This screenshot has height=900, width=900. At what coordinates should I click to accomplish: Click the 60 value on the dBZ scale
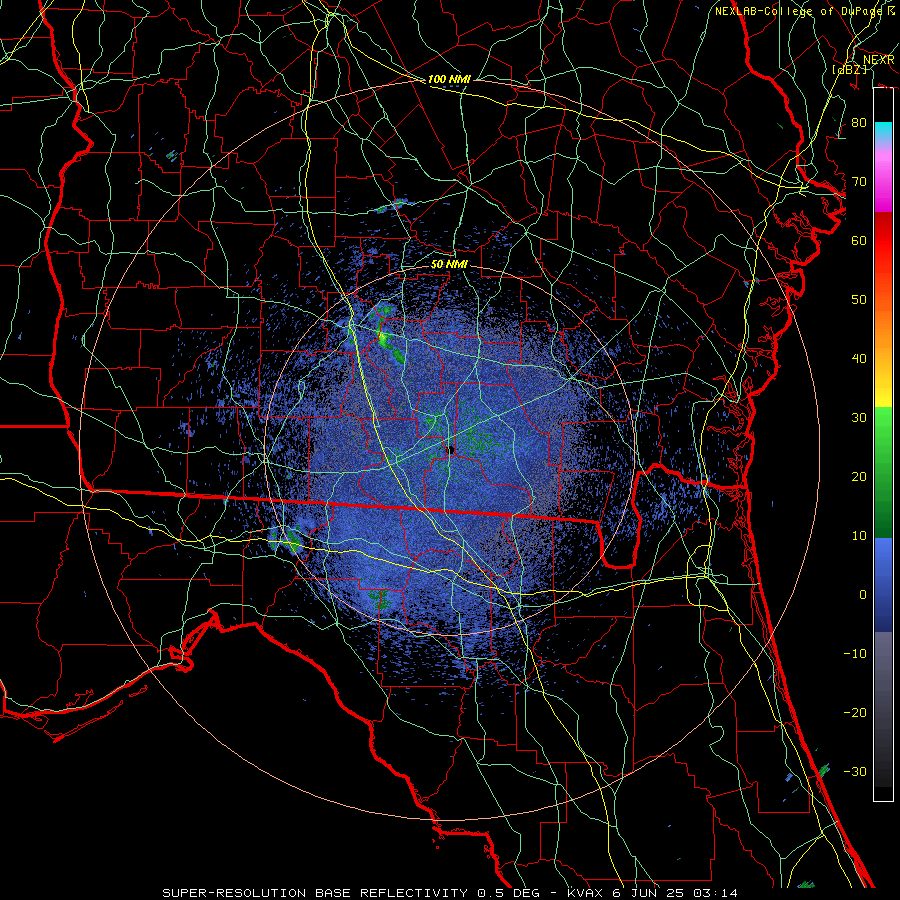(859, 241)
